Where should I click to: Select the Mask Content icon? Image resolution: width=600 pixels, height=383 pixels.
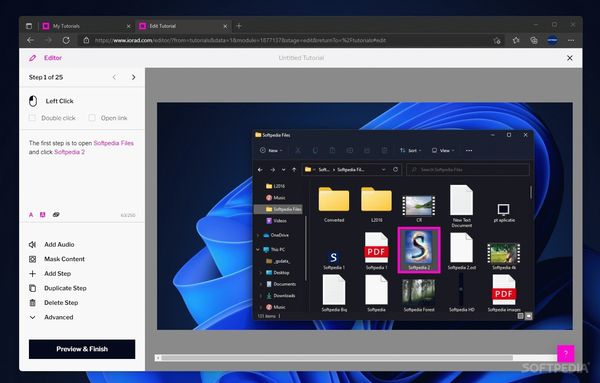(33, 259)
